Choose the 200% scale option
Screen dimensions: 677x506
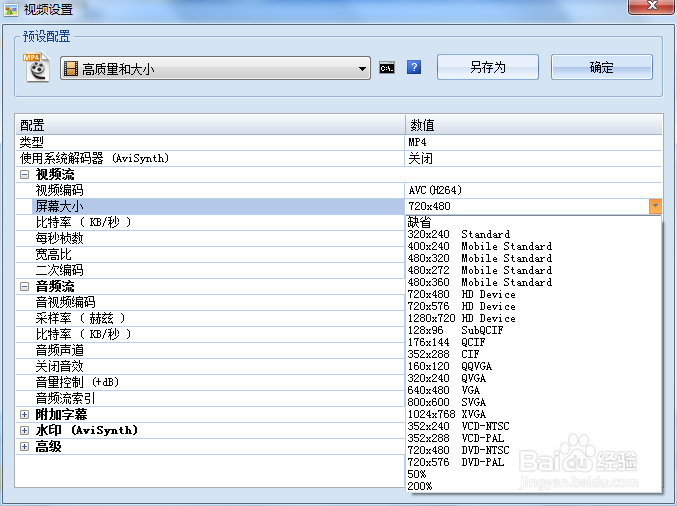tap(533, 486)
